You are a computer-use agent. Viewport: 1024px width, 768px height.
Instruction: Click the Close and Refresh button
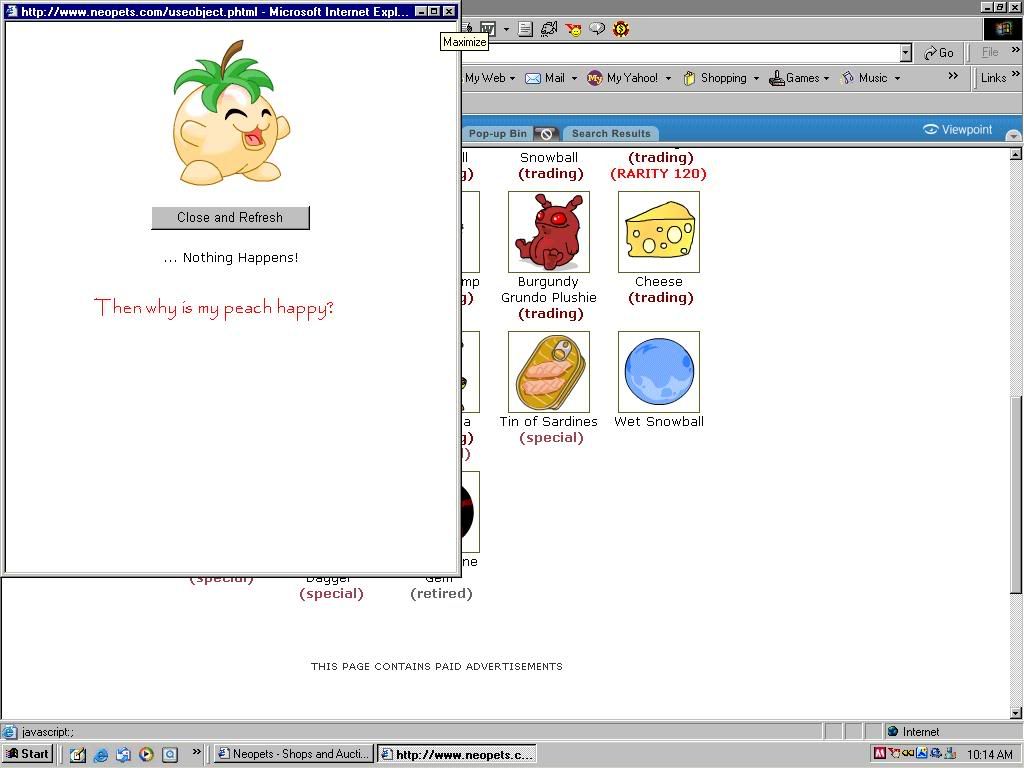coord(230,217)
